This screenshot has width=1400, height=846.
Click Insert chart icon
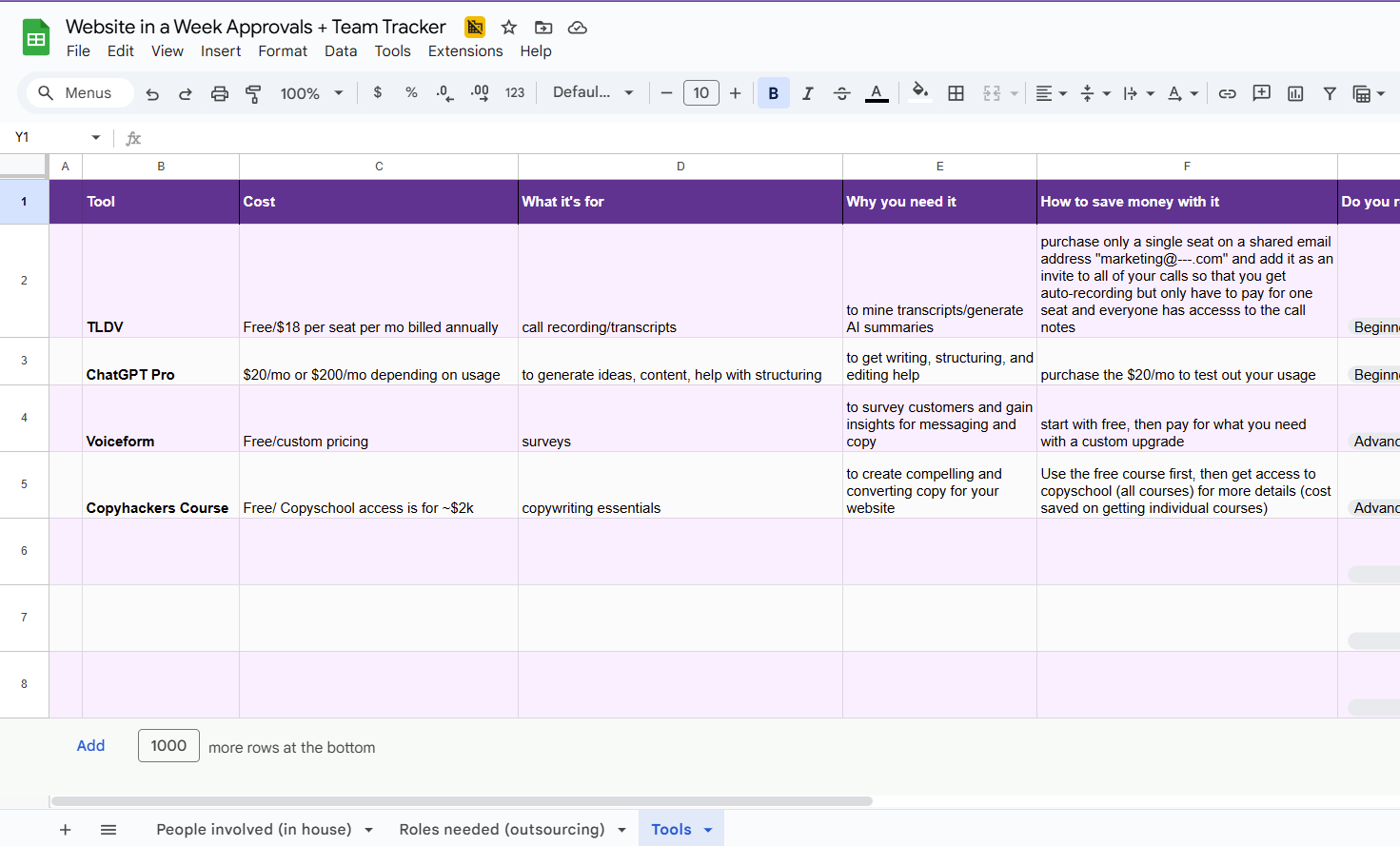(x=1295, y=92)
